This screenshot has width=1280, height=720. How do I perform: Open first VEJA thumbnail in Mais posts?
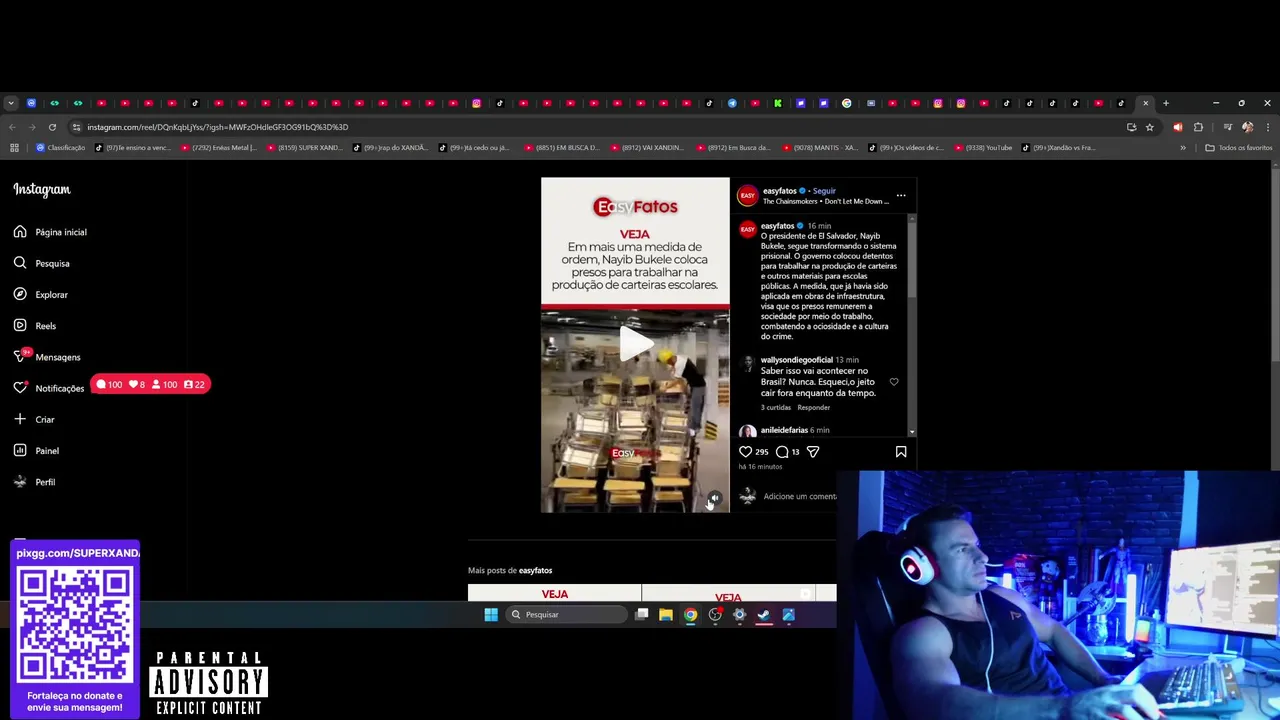(x=554, y=593)
